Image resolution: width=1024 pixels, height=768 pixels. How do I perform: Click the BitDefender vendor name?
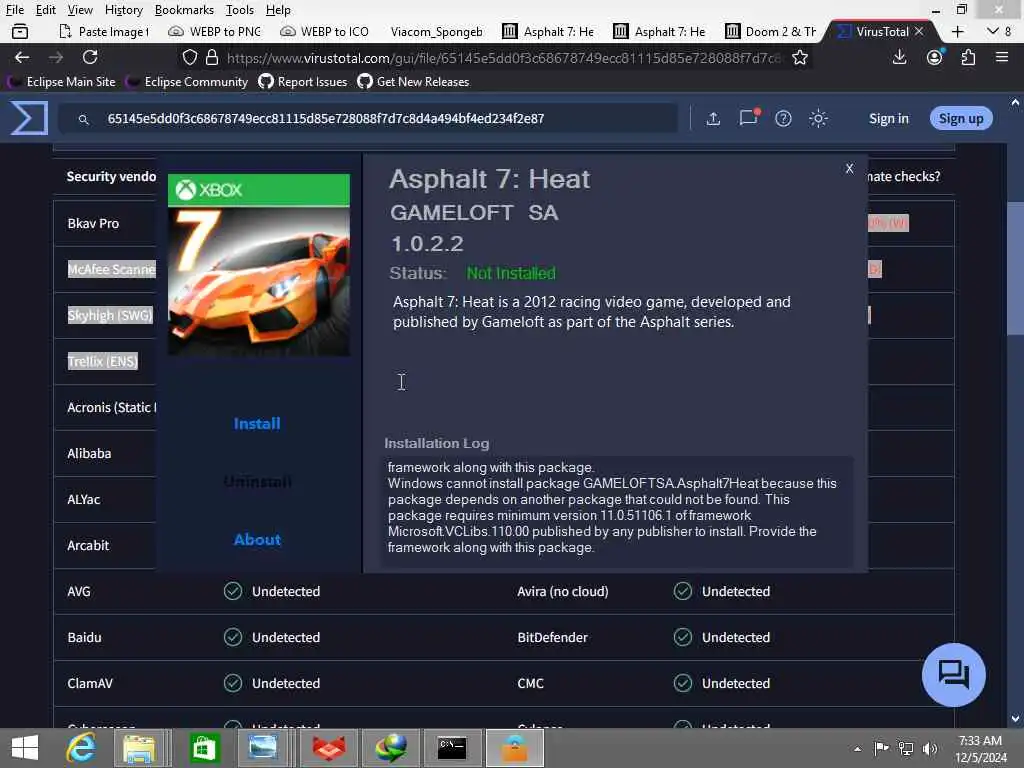tap(552, 637)
